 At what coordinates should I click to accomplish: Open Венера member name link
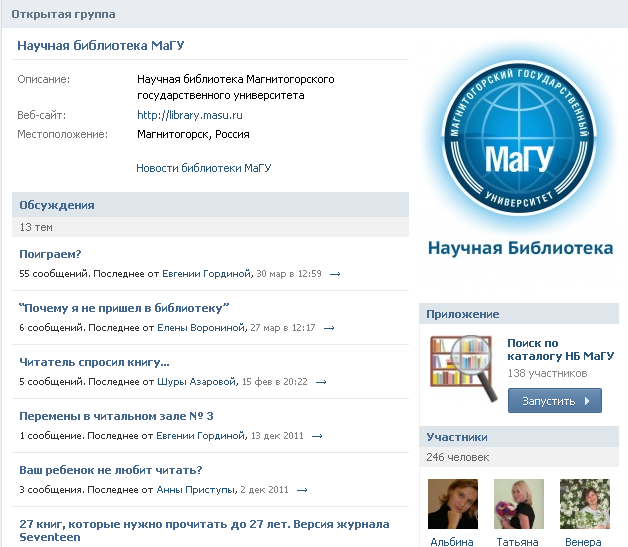pos(583,542)
